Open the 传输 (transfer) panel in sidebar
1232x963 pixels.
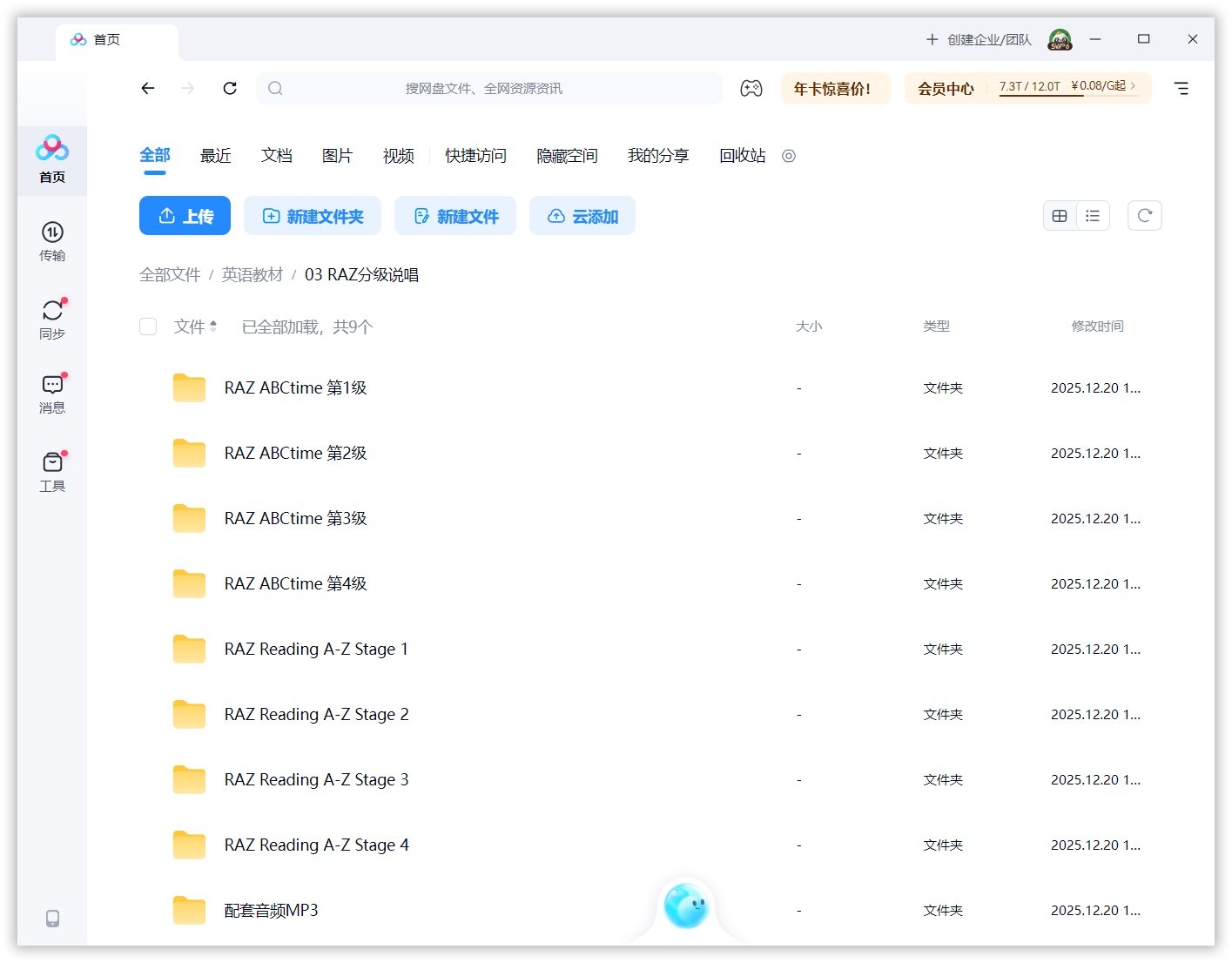click(x=52, y=242)
